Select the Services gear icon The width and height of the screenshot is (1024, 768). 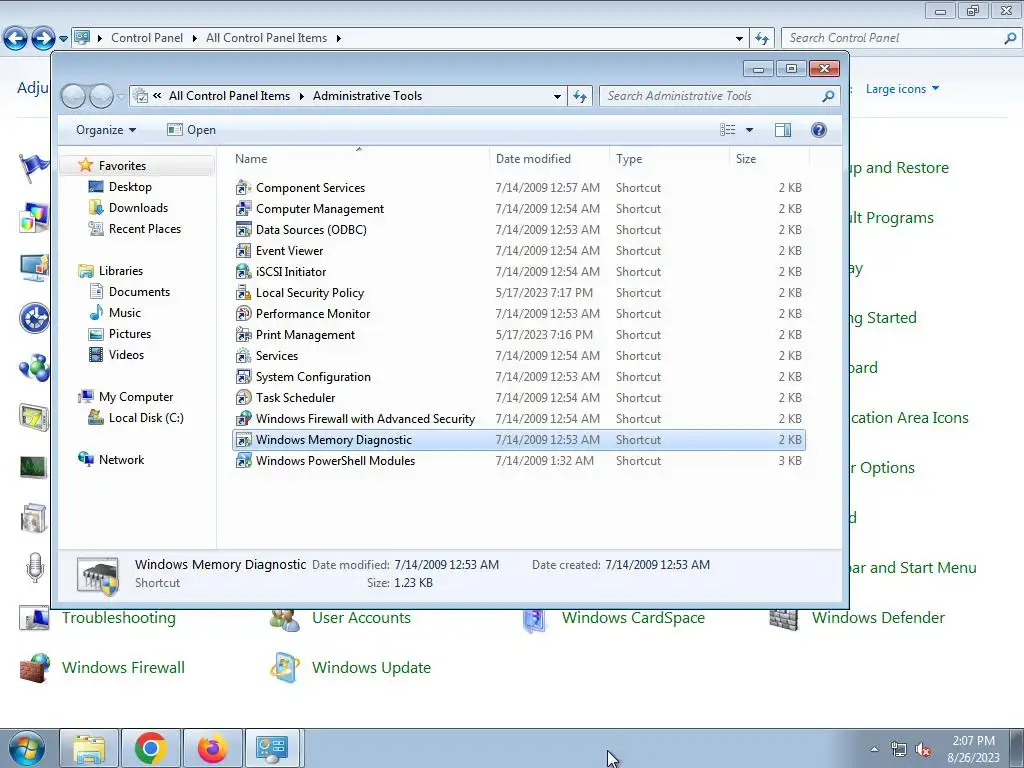click(x=244, y=356)
